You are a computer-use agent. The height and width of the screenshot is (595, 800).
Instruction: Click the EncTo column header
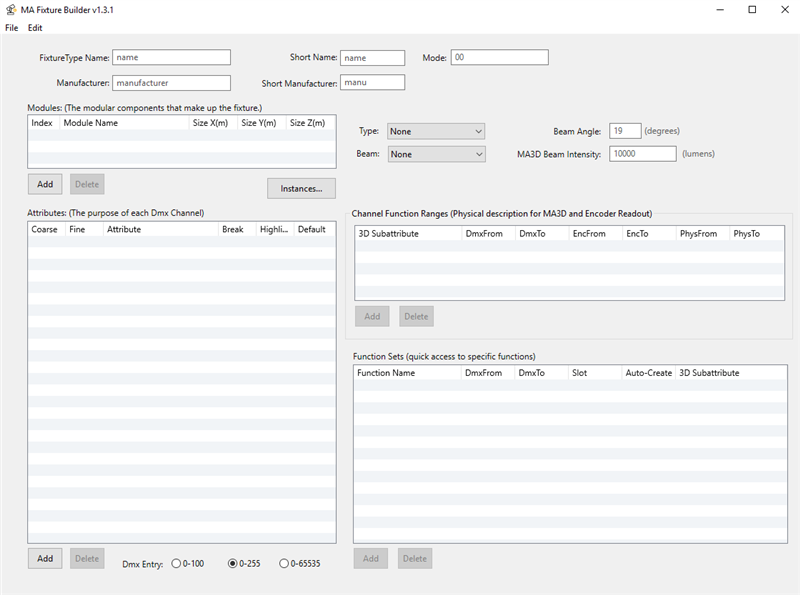649,234
